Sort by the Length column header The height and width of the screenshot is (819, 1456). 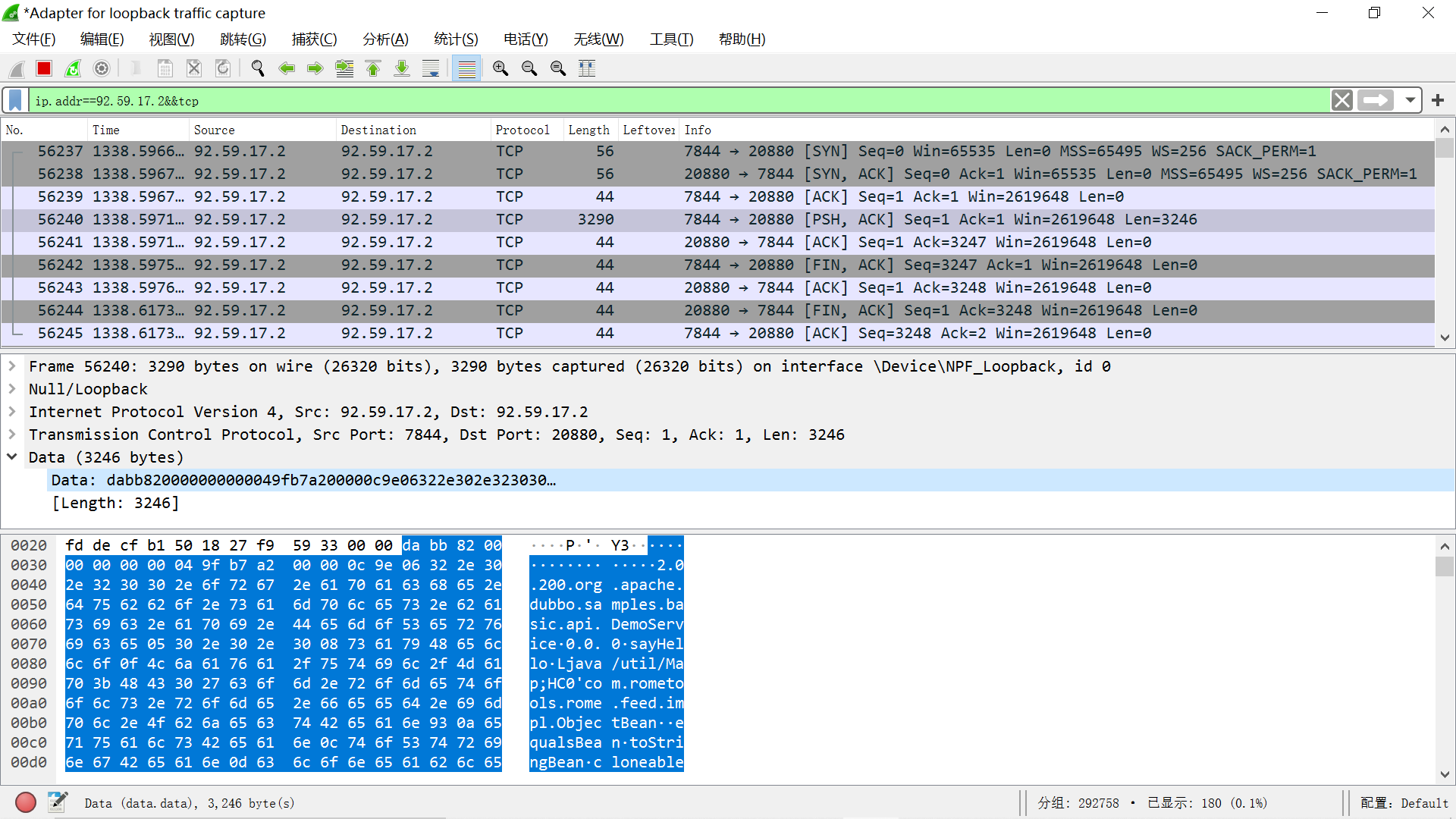click(x=591, y=130)
